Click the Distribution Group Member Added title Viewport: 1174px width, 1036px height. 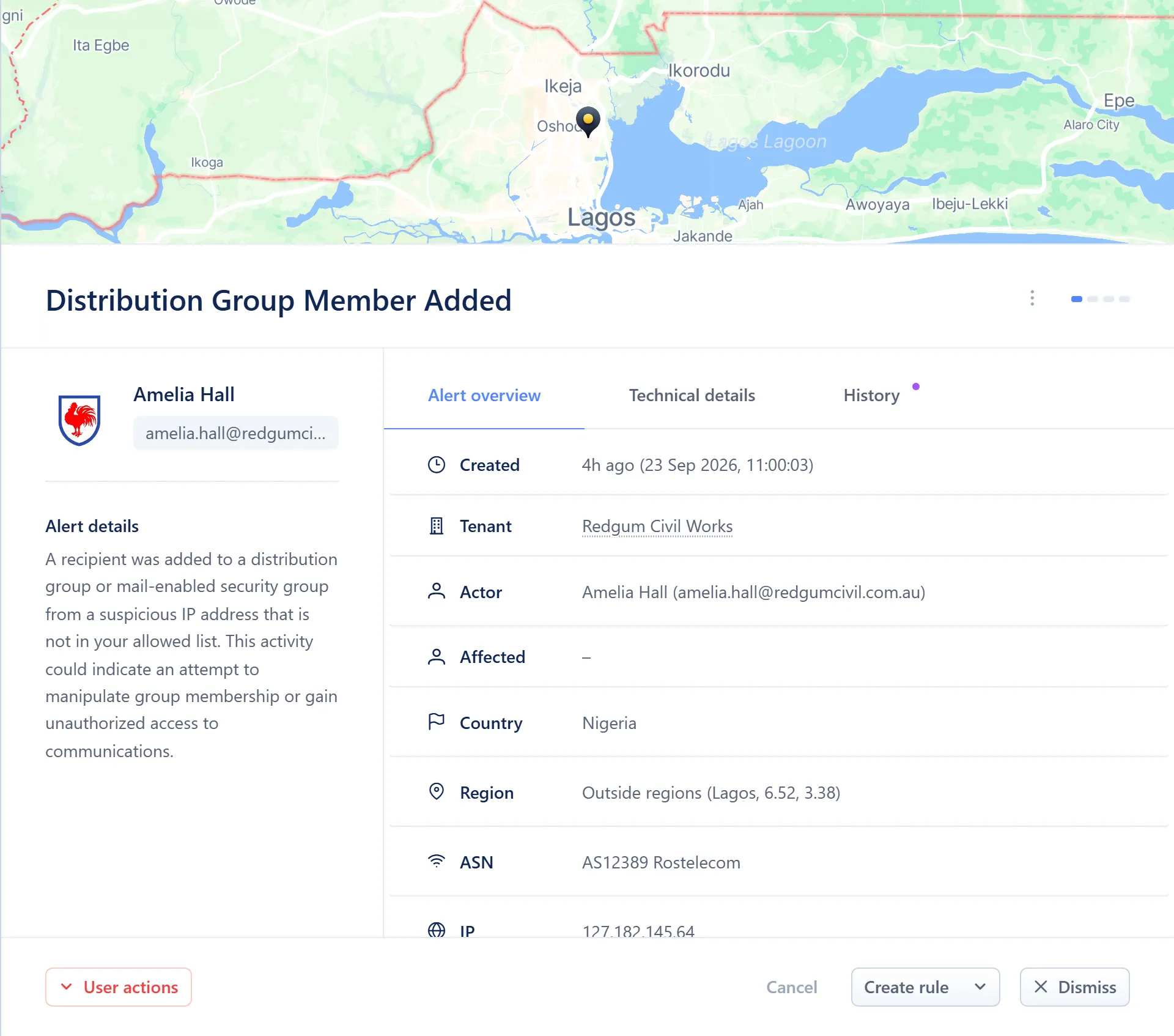tap(279, 300)
